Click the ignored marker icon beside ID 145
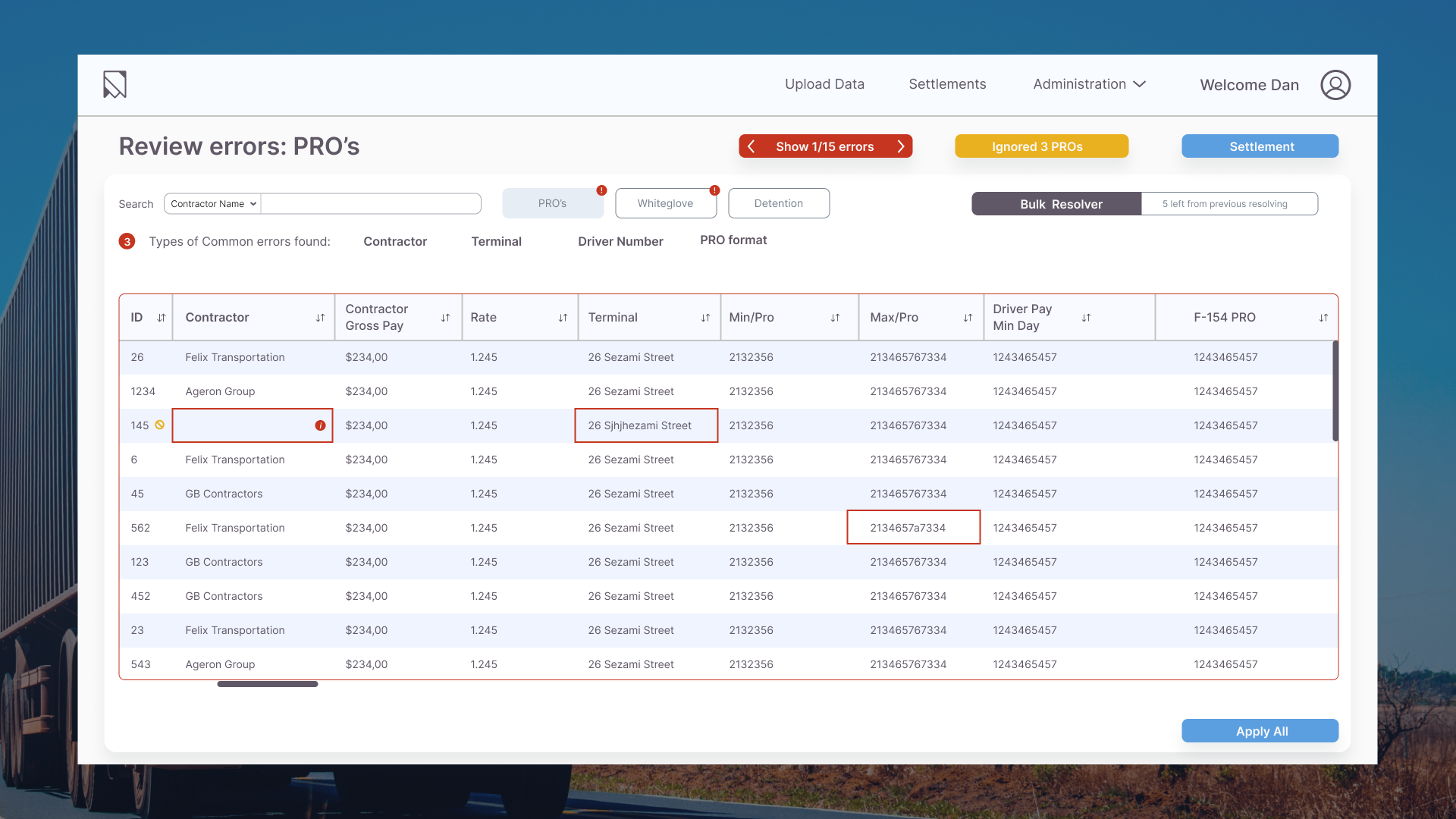The image size is (1456, 819). (159, 425)
